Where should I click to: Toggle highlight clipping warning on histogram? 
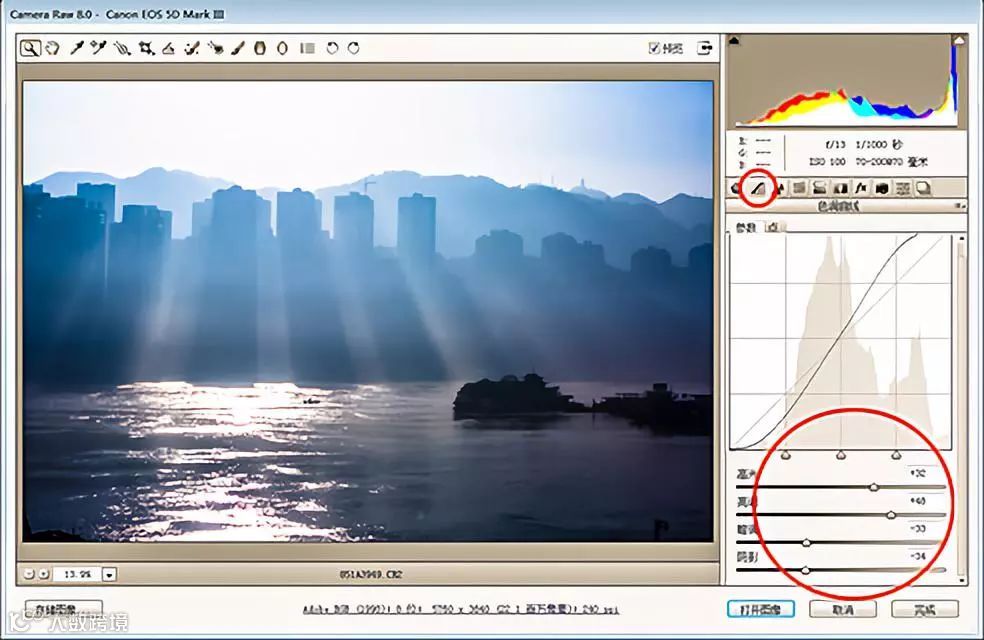point(959,41)
